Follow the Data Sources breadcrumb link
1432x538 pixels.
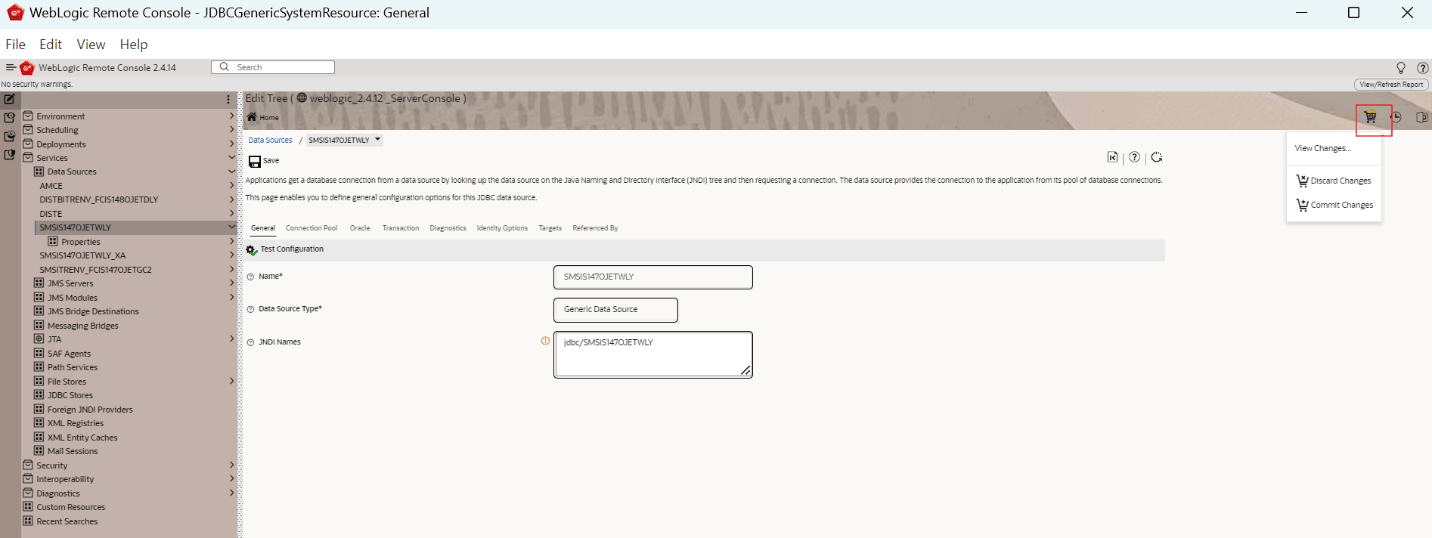[270, 140]
